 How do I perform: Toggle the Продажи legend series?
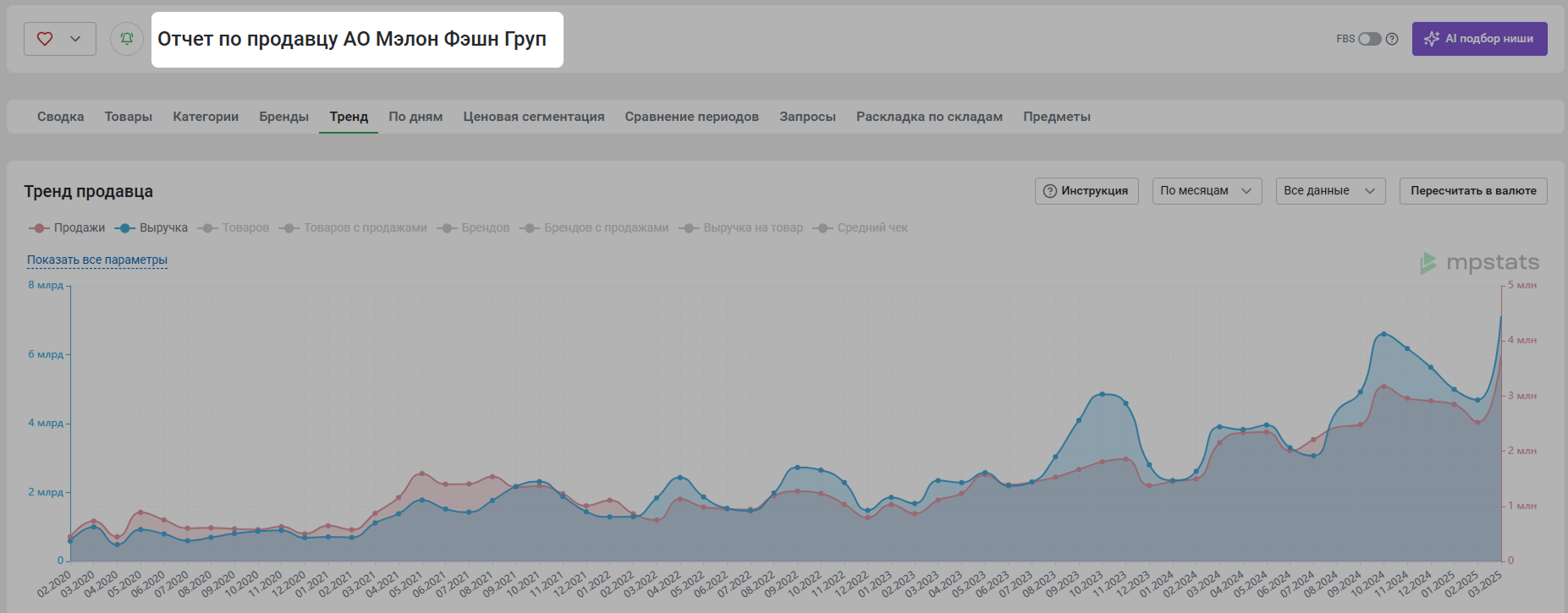click(x=67, y=228)
